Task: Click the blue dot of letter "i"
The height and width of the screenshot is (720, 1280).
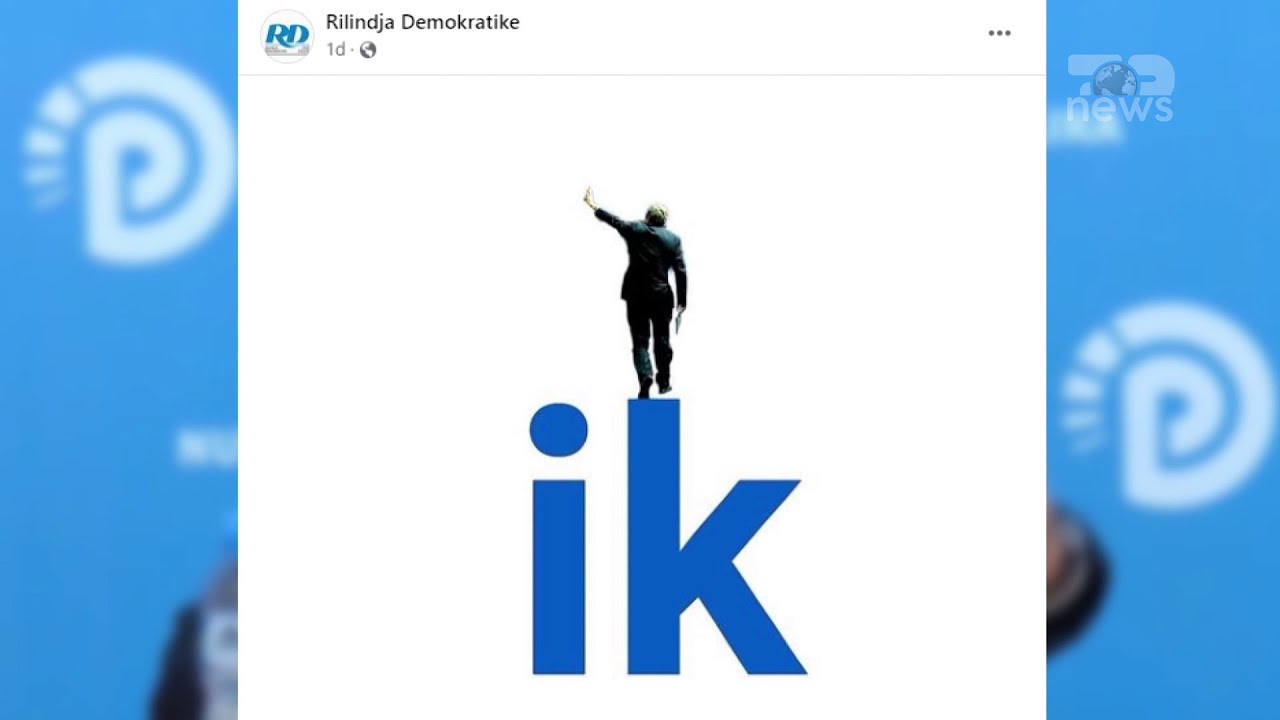Action: coord(558,429)
